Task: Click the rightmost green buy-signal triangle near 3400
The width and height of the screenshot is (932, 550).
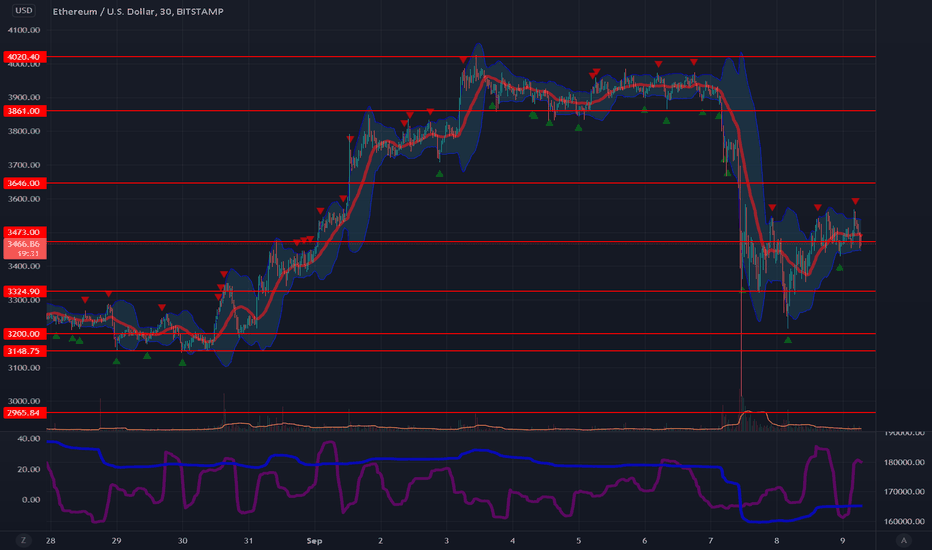Action: tap(840, 268)
